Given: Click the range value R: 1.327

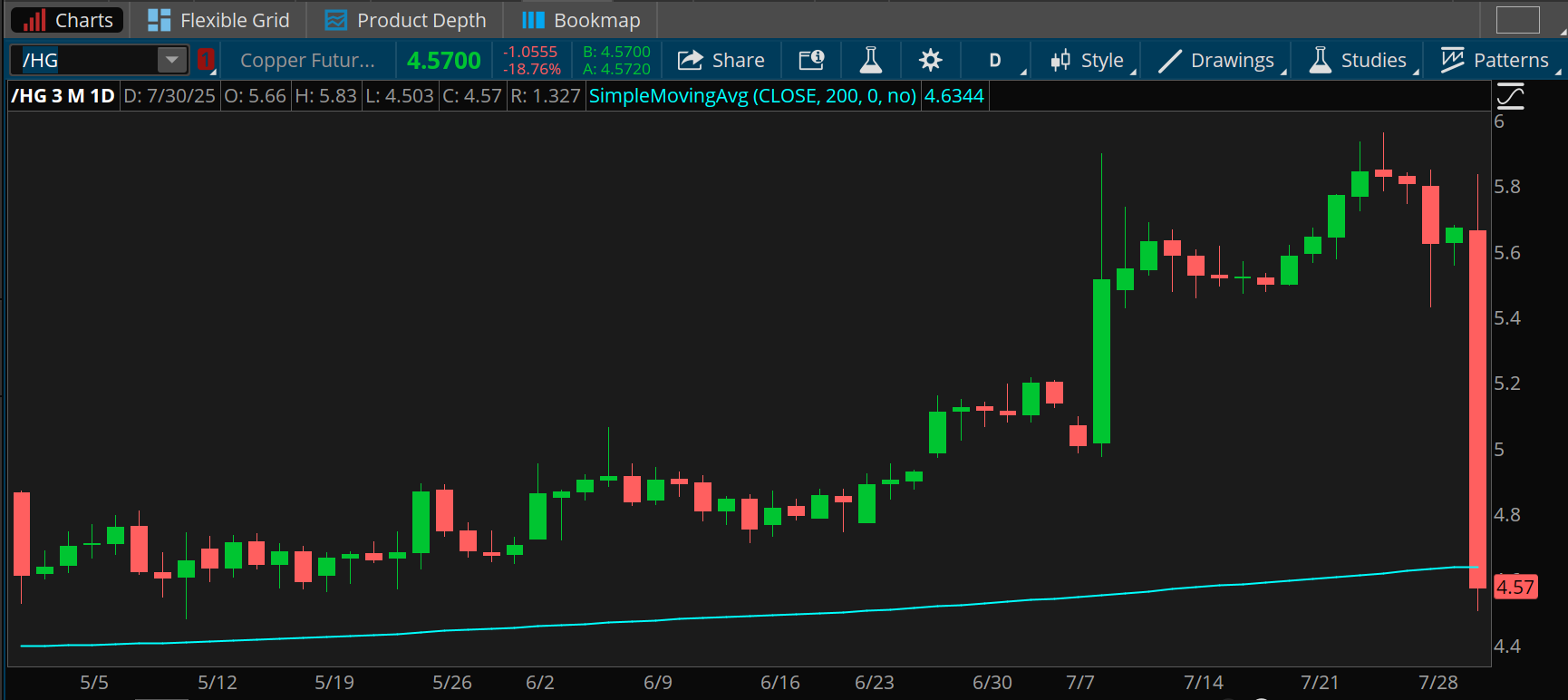Looking at the screenshot, I should (545, 96).
